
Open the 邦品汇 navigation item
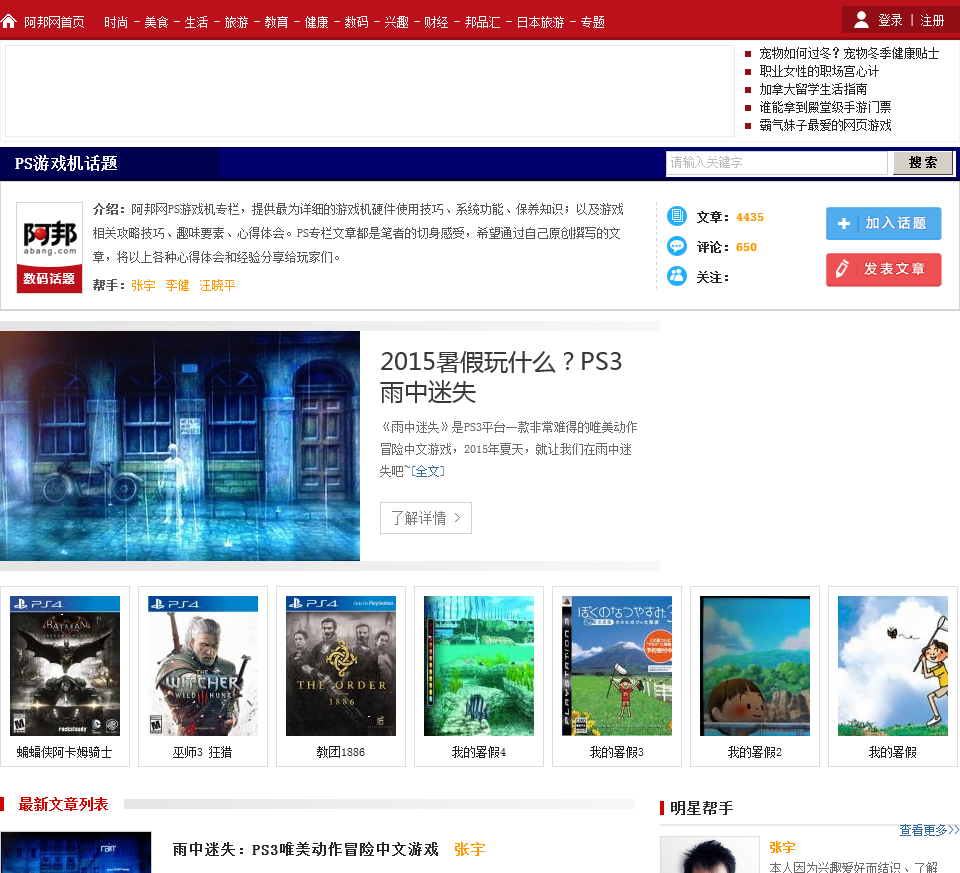click(x=482, y=23)
